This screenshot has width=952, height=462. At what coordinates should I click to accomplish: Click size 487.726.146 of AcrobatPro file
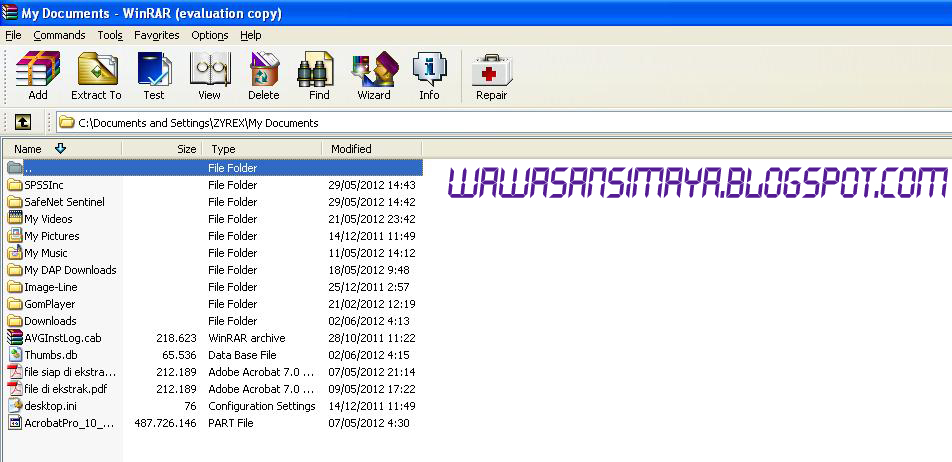tap(166, 423)
